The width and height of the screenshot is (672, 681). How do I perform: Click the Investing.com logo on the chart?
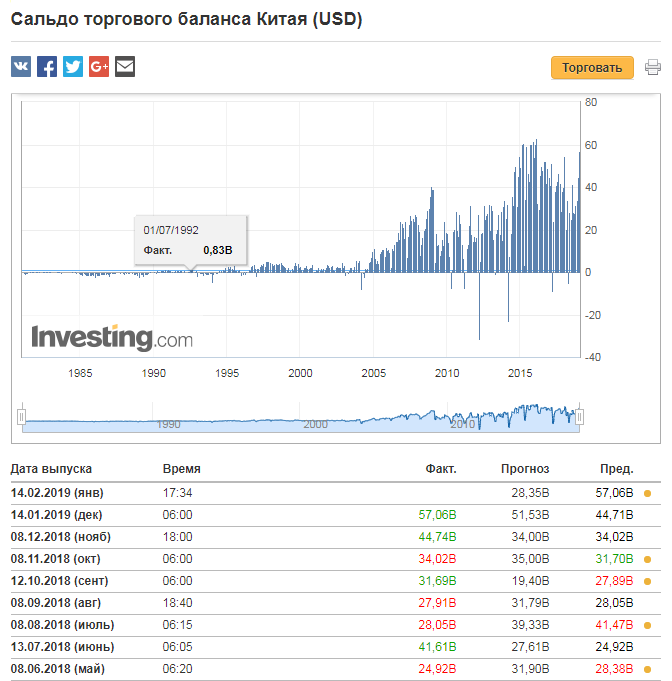[112, 337]
